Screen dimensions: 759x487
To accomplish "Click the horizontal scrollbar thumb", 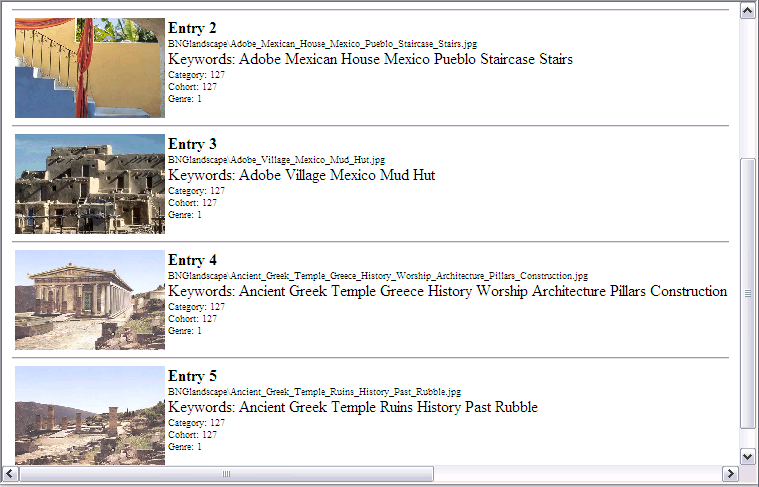I will [x=226, y=473].
